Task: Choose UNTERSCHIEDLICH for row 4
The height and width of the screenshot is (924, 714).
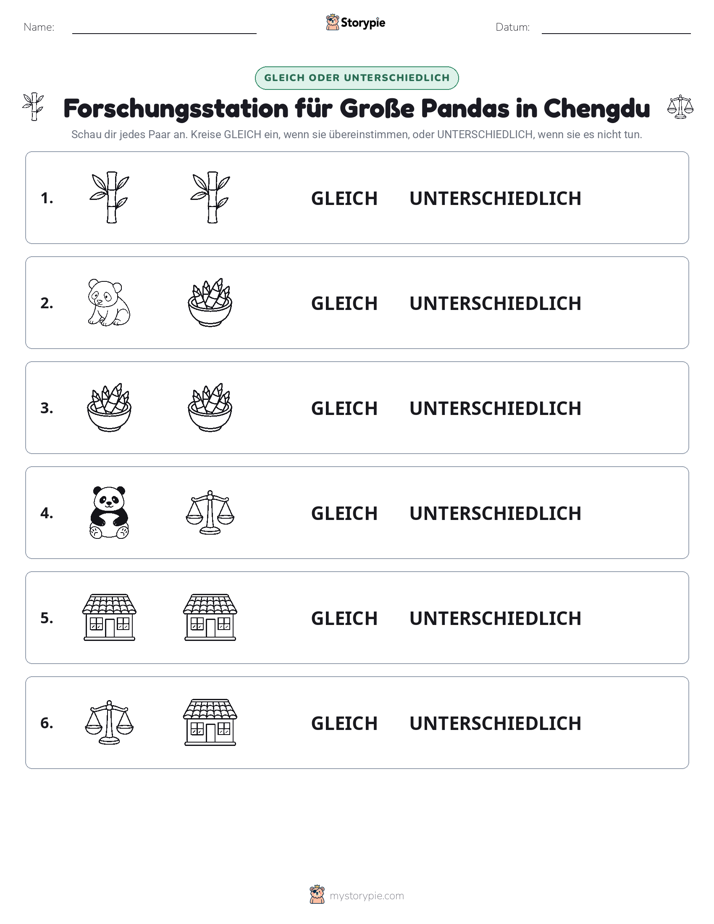Action: pos(495,513)
